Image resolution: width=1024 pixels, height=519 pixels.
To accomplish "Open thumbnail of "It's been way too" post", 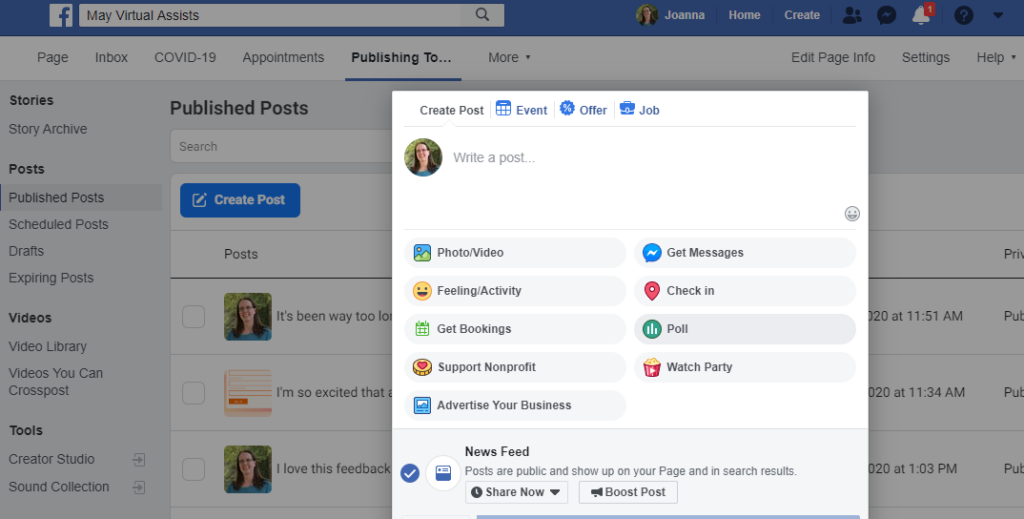I will coord(248,317).
